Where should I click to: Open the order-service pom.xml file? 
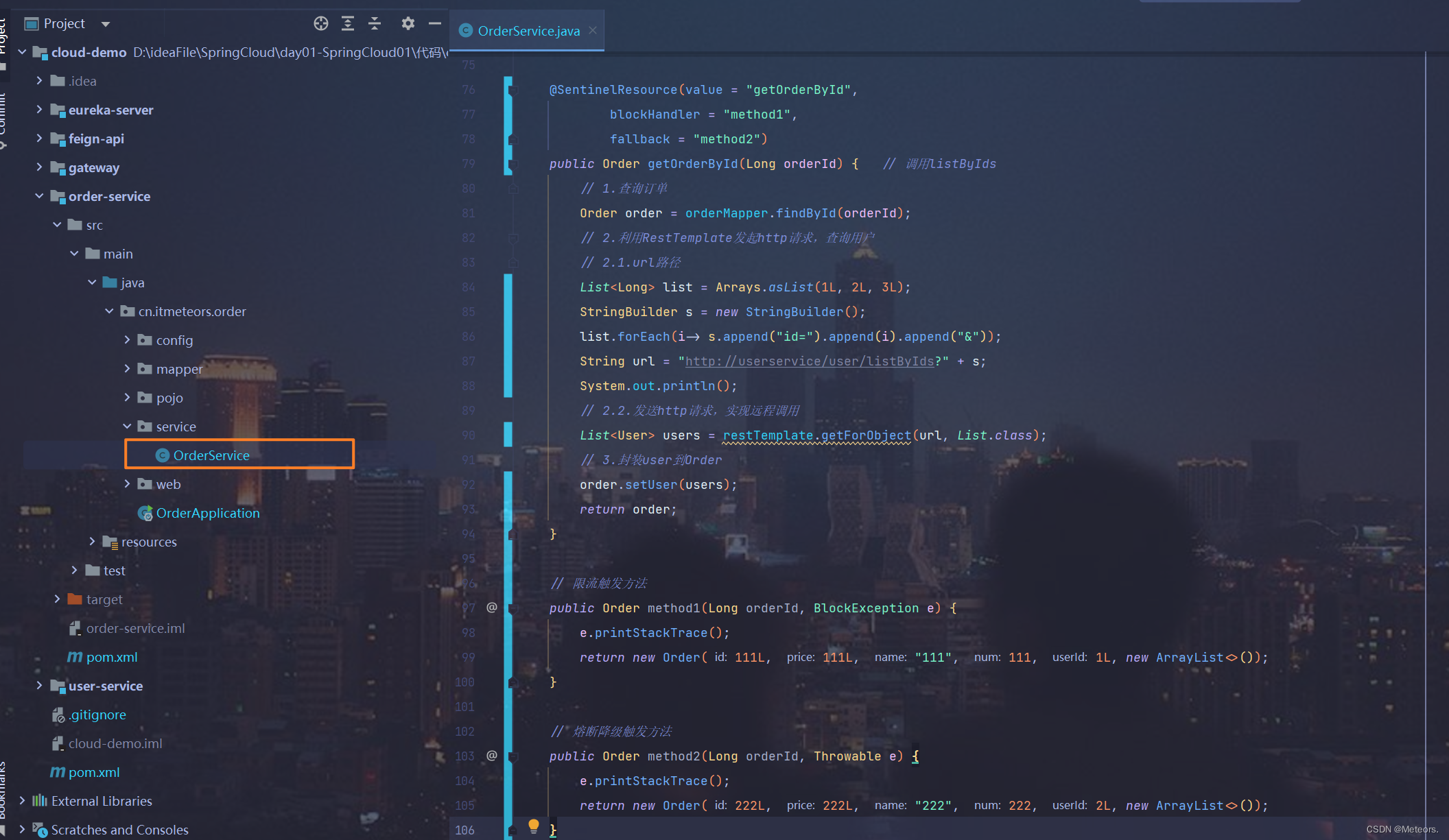pos(111,657)
